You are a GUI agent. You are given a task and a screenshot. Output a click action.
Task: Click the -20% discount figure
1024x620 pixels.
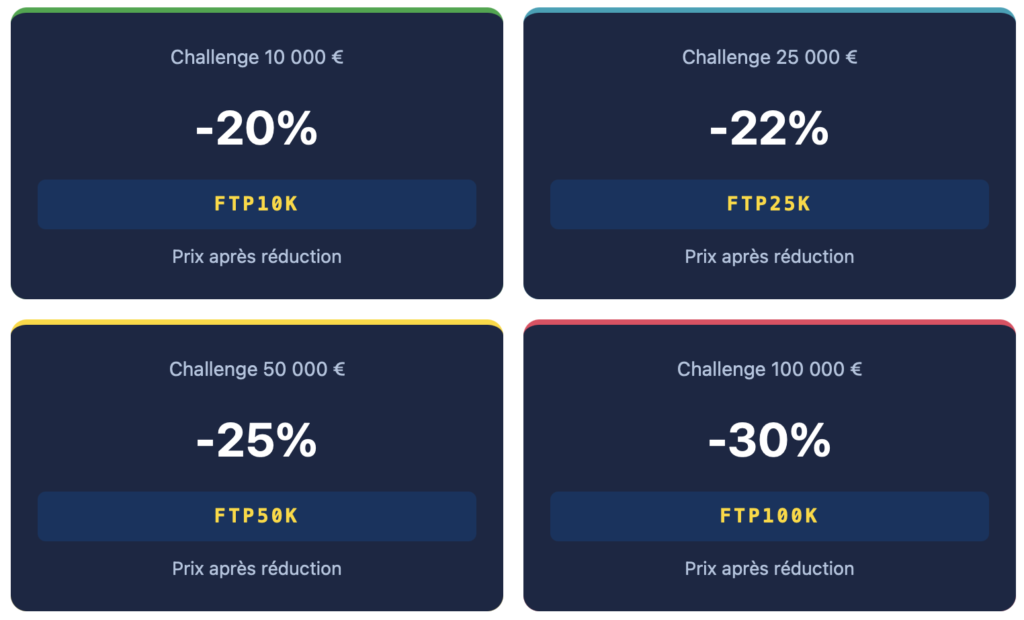(x=257, y=129)
